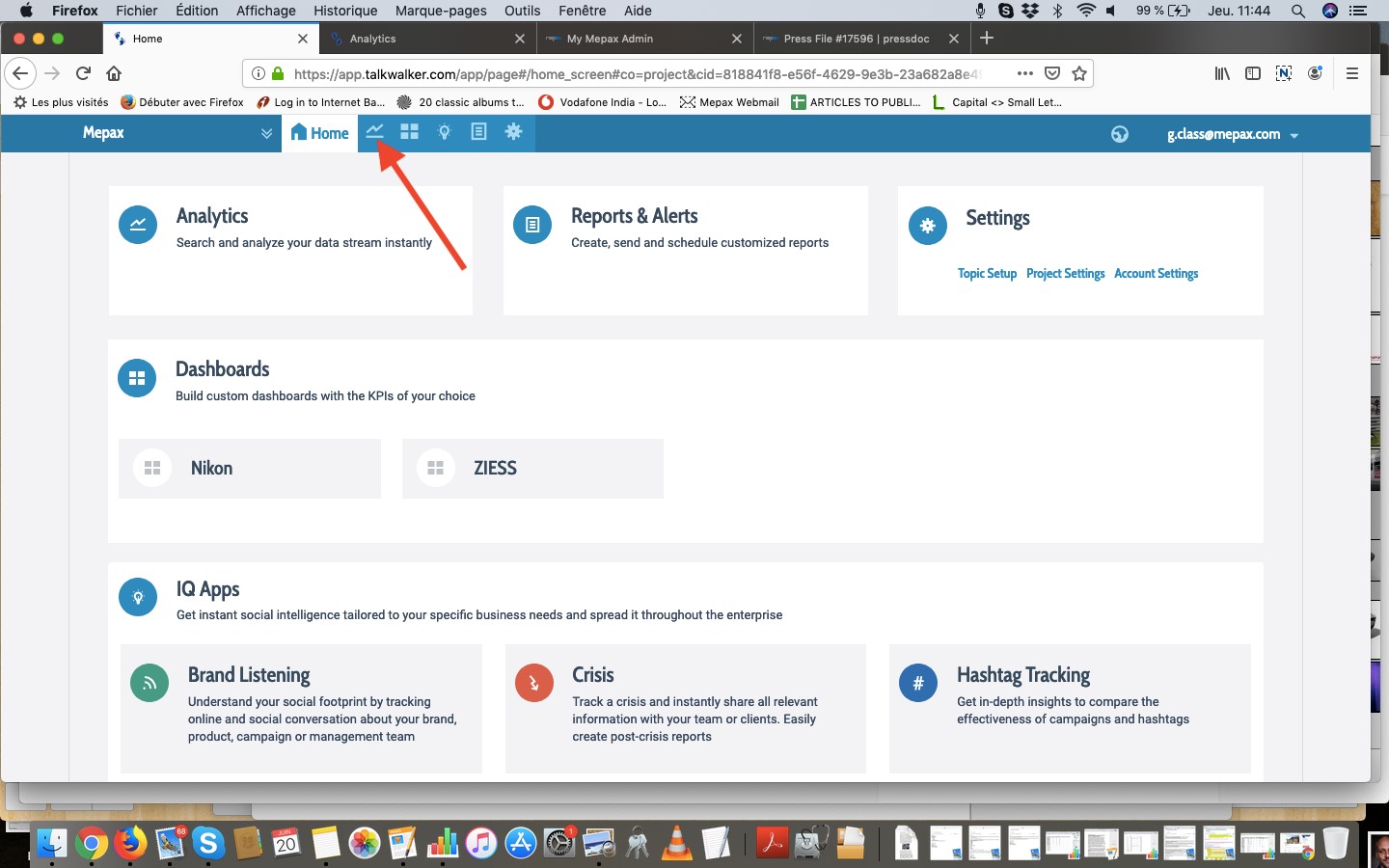Open Reports document icon in navigation bar
1389x868 pixels.
point(478,132)
